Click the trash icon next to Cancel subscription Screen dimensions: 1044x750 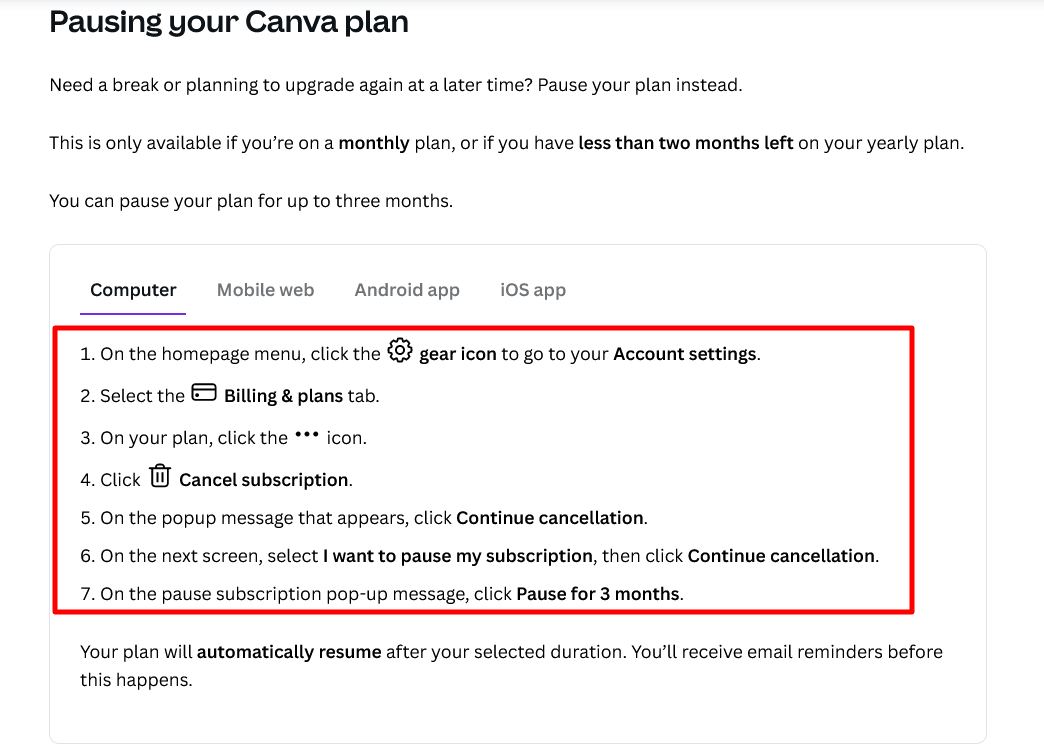160,476
